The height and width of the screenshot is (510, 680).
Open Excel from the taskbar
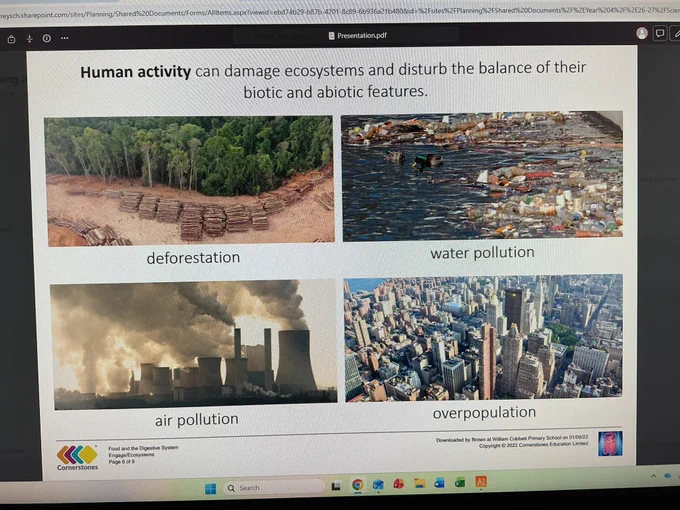[x=460, y=482]
